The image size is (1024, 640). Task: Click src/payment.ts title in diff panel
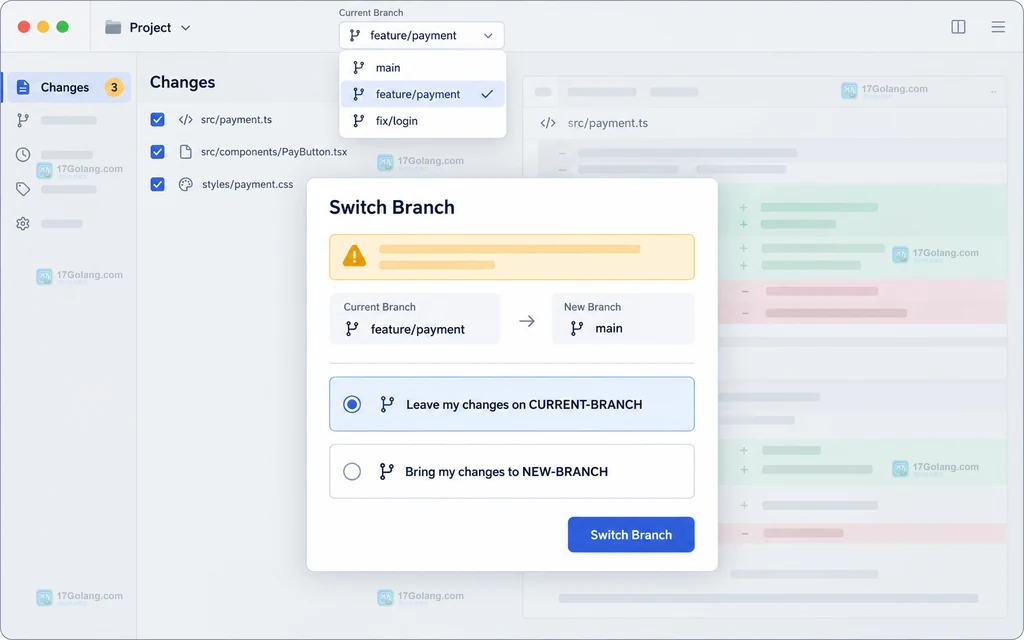pyautogui.click(x=608, y=123)
